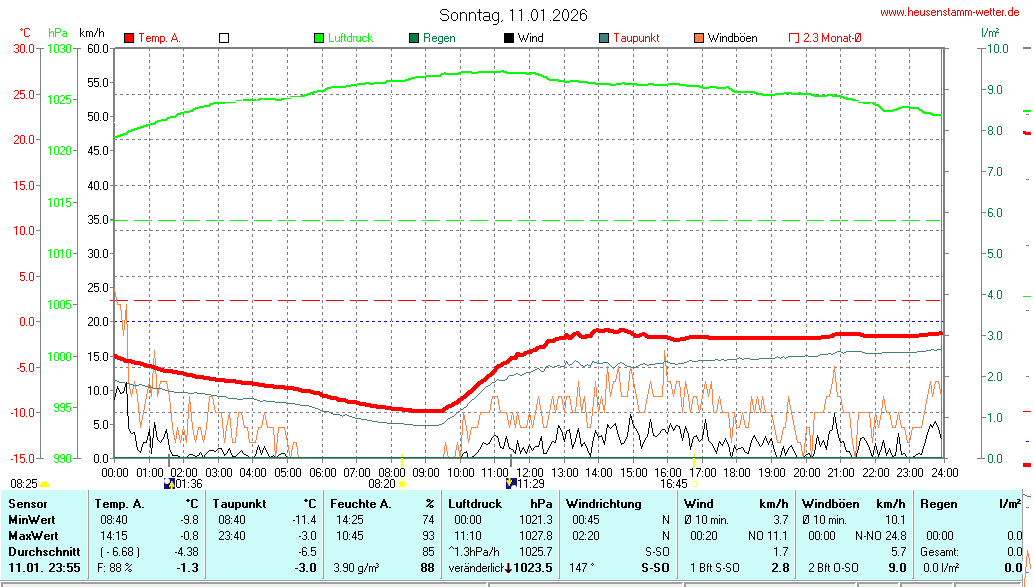
Task: Click the red Temp. A. legend swatch
Action: click(129, 38)
